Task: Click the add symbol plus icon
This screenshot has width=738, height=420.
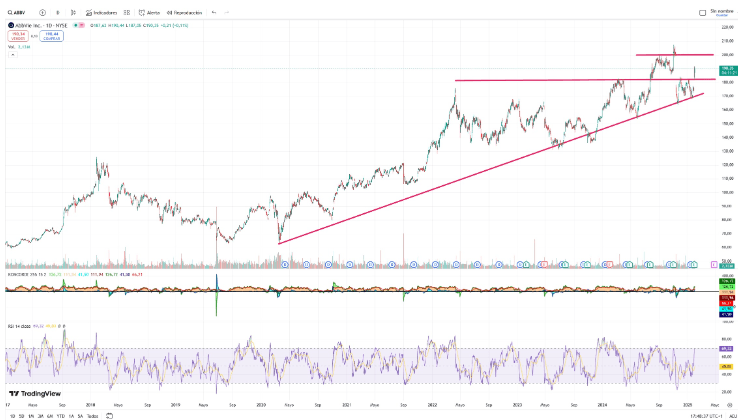Action: click(43, 12)
